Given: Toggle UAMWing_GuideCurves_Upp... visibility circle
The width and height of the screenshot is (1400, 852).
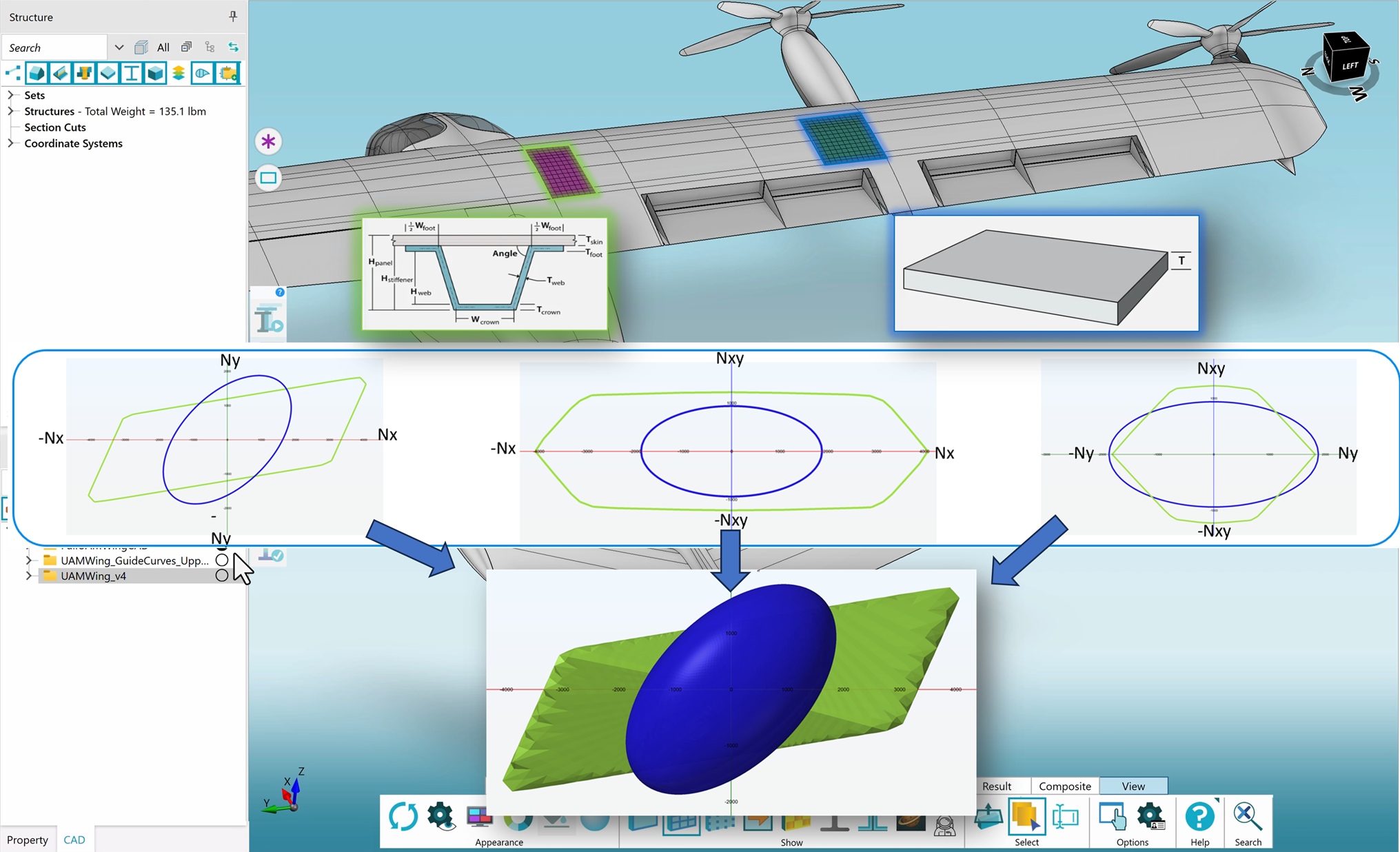Looking at the screenshot, I should 222,560.
